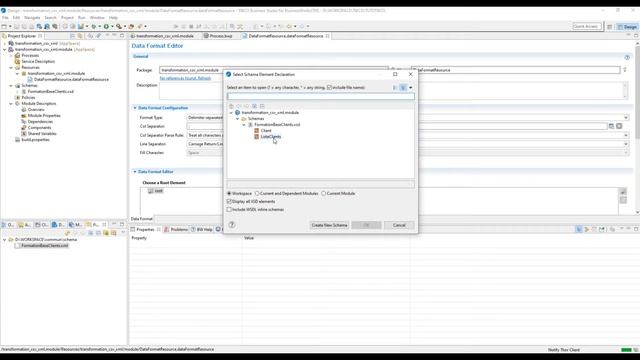Open Module Properties in Project Explorer
Viewport: 640px width, 360px height.
[44, 116]
